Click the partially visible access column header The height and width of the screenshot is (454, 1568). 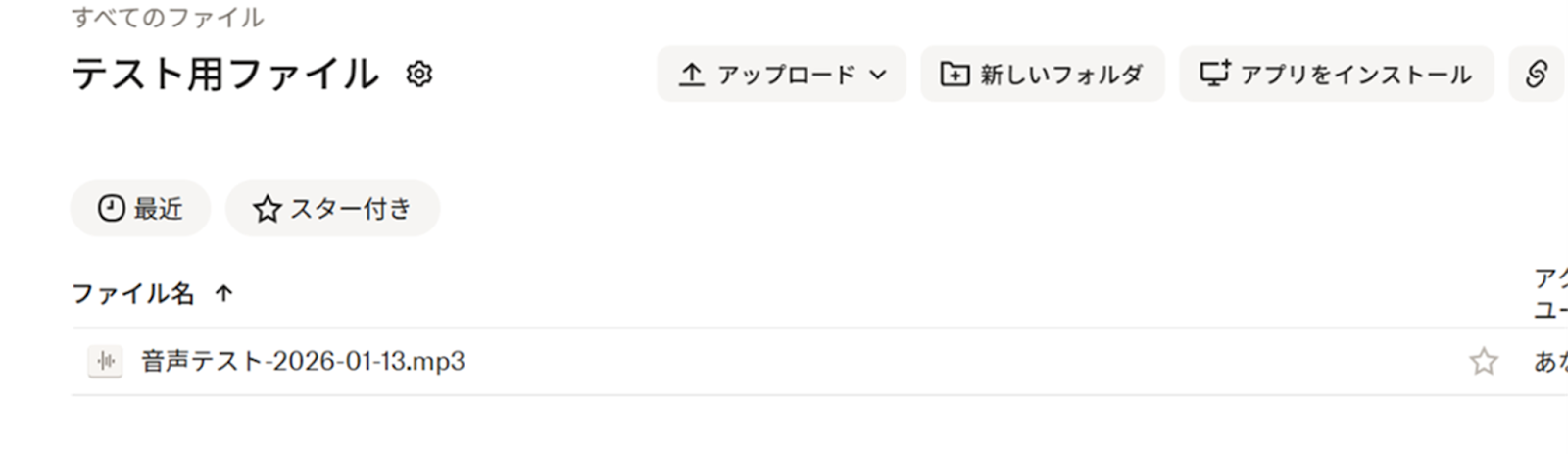1549,293
